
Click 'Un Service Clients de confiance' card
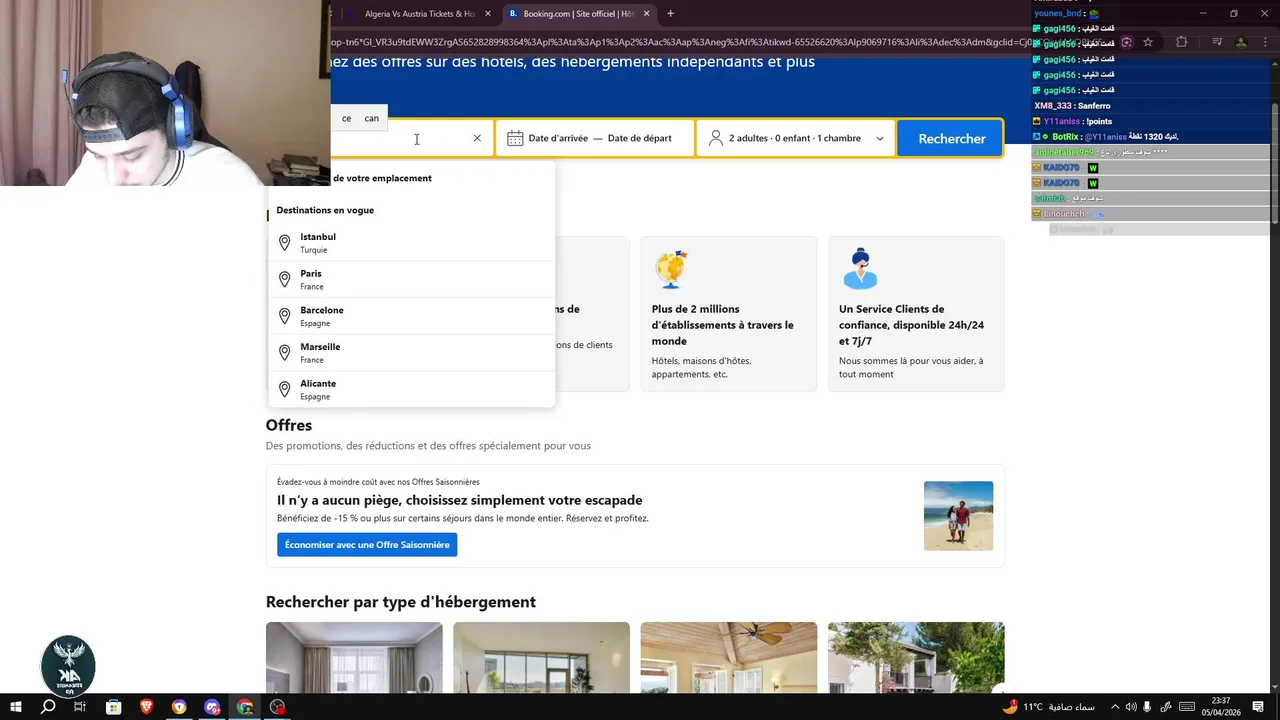coord(916,314)
